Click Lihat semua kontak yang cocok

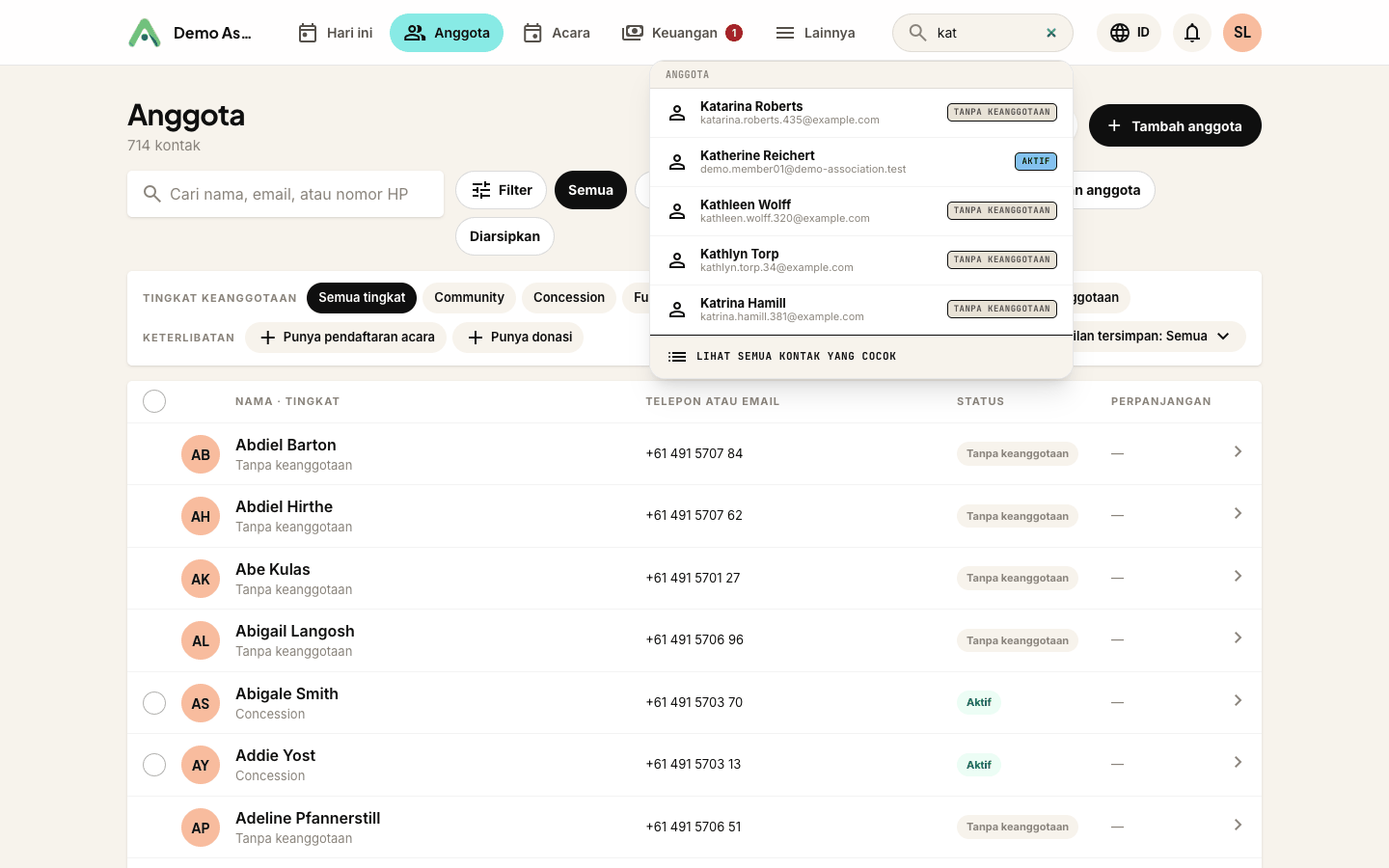click(x=861, y=357)
